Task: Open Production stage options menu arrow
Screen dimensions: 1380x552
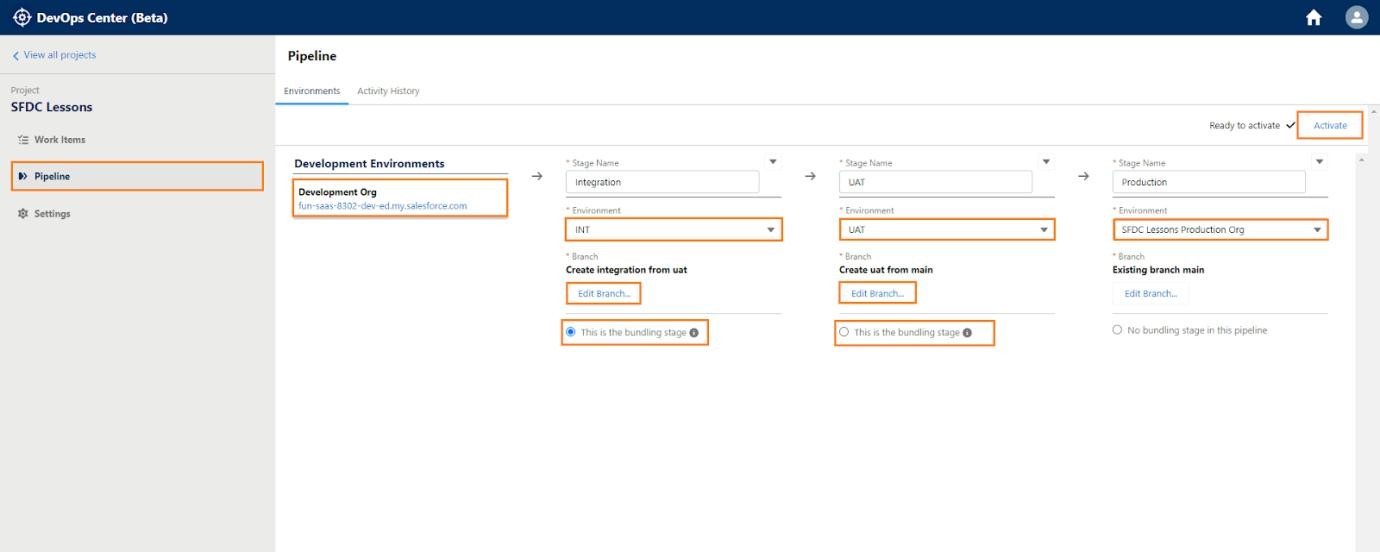Action: pos(1319,162)
